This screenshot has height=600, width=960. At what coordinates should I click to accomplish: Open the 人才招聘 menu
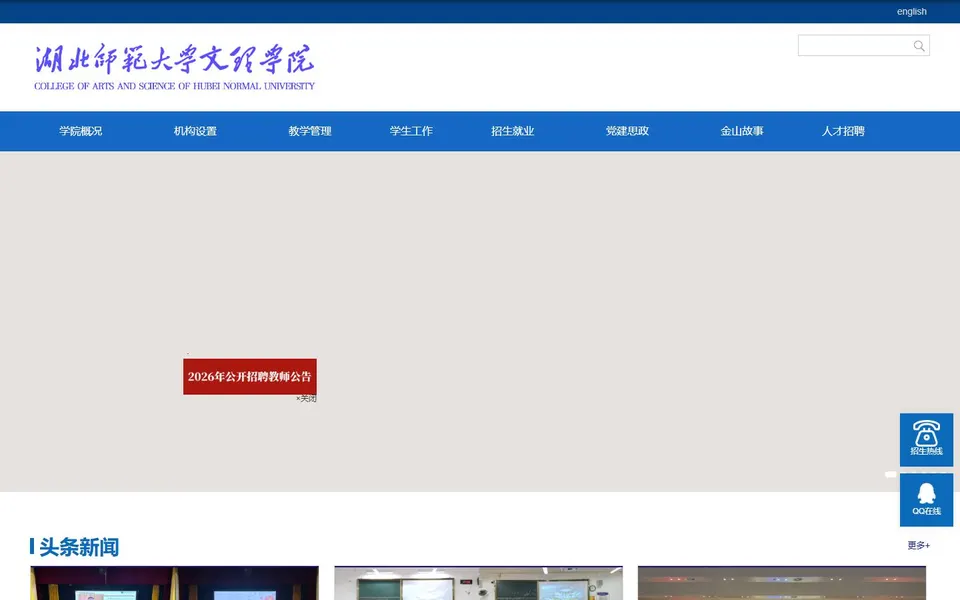[x=843, y=131]
